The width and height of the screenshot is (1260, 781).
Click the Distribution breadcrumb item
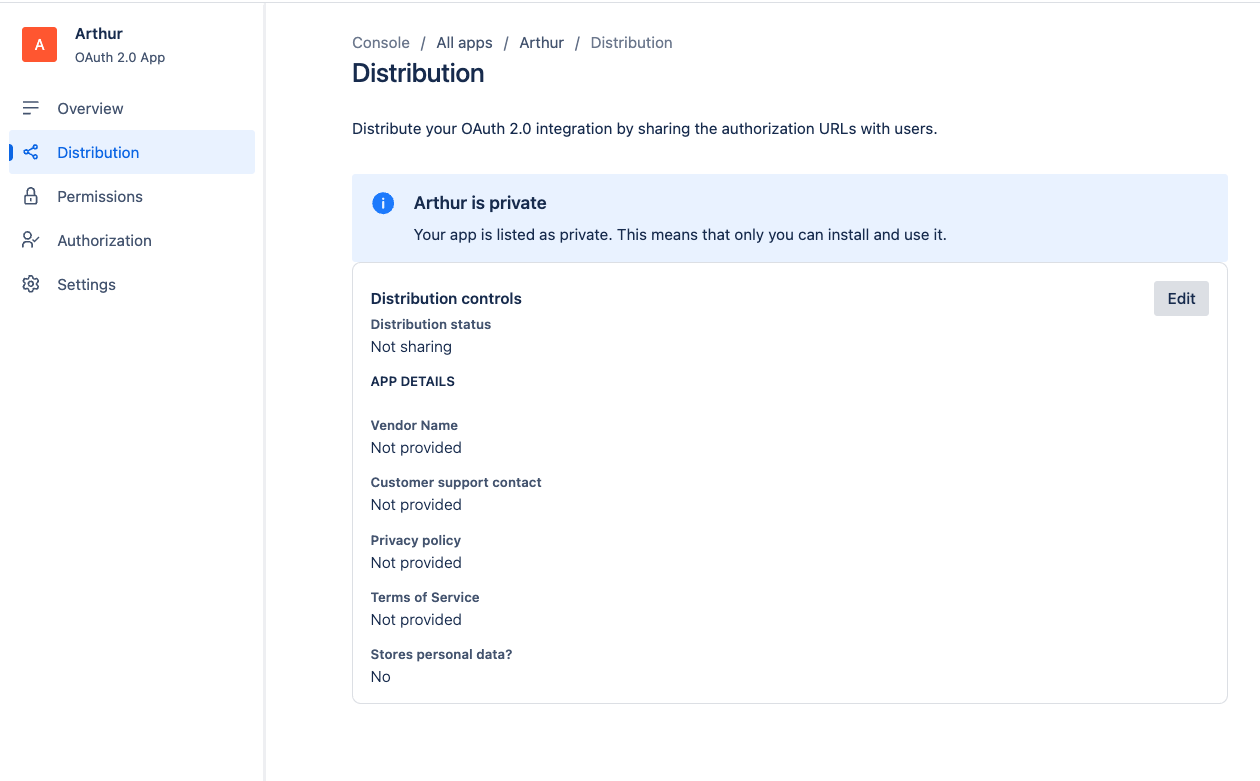click(631, 43)
